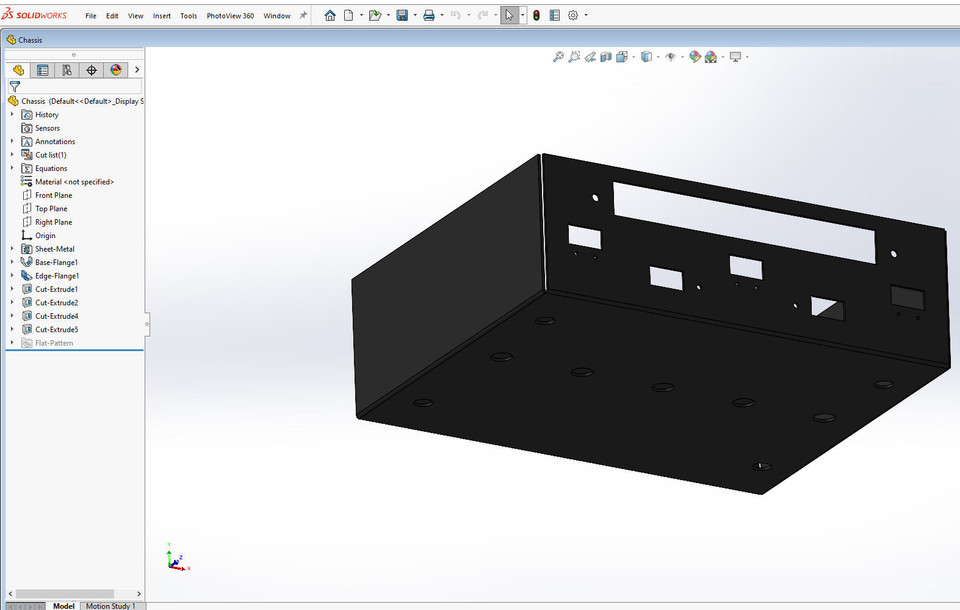The height and width of the screenshot is (610, 960).
Task: Open SOLIDWORKS Options via the gear icon
Action: (571, 15)
